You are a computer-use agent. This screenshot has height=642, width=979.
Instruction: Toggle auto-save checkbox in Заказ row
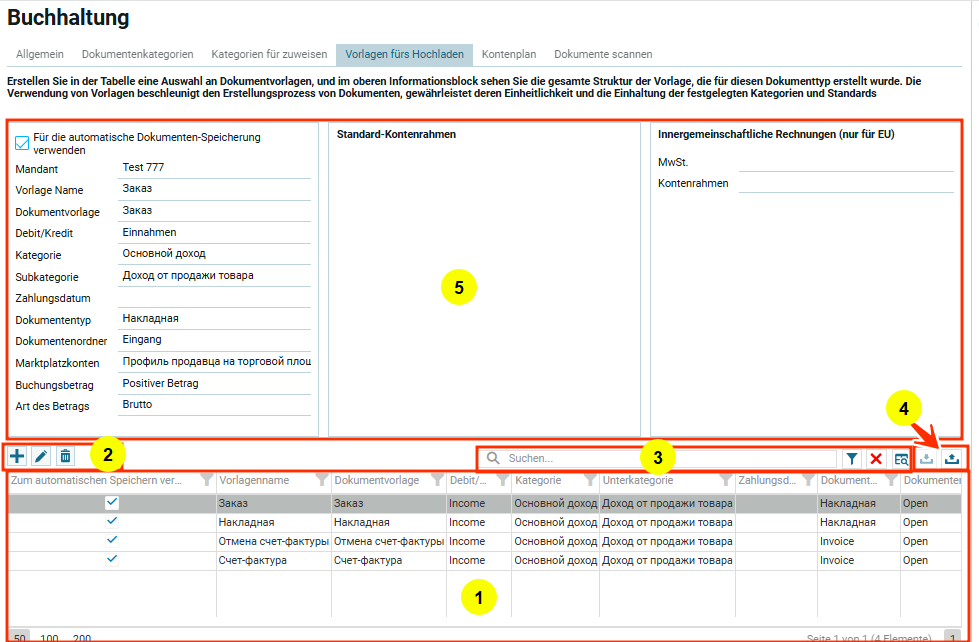[112, 503]
